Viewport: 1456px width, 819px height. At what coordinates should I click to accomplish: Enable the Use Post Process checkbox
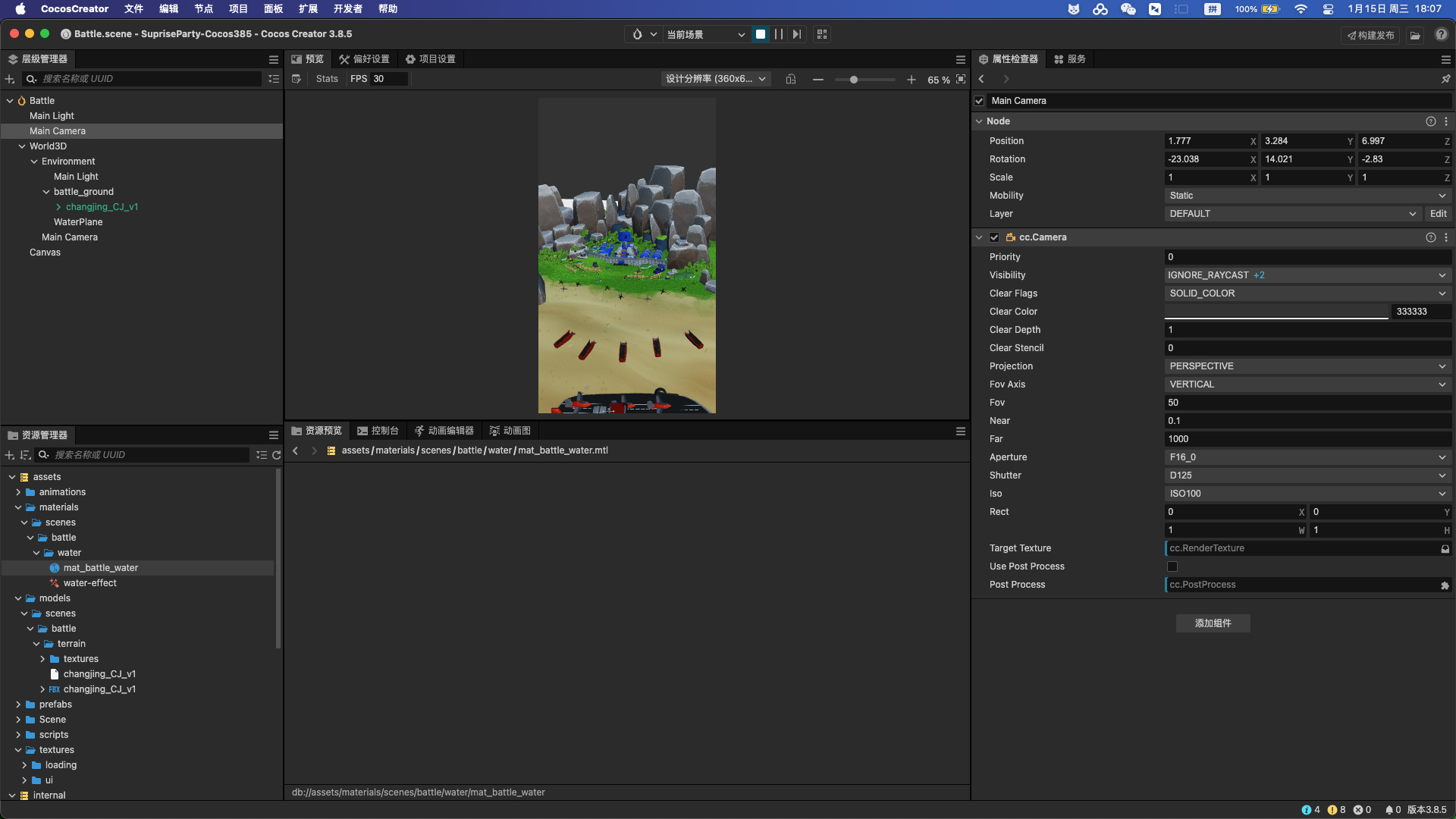tap(1172, 566)
